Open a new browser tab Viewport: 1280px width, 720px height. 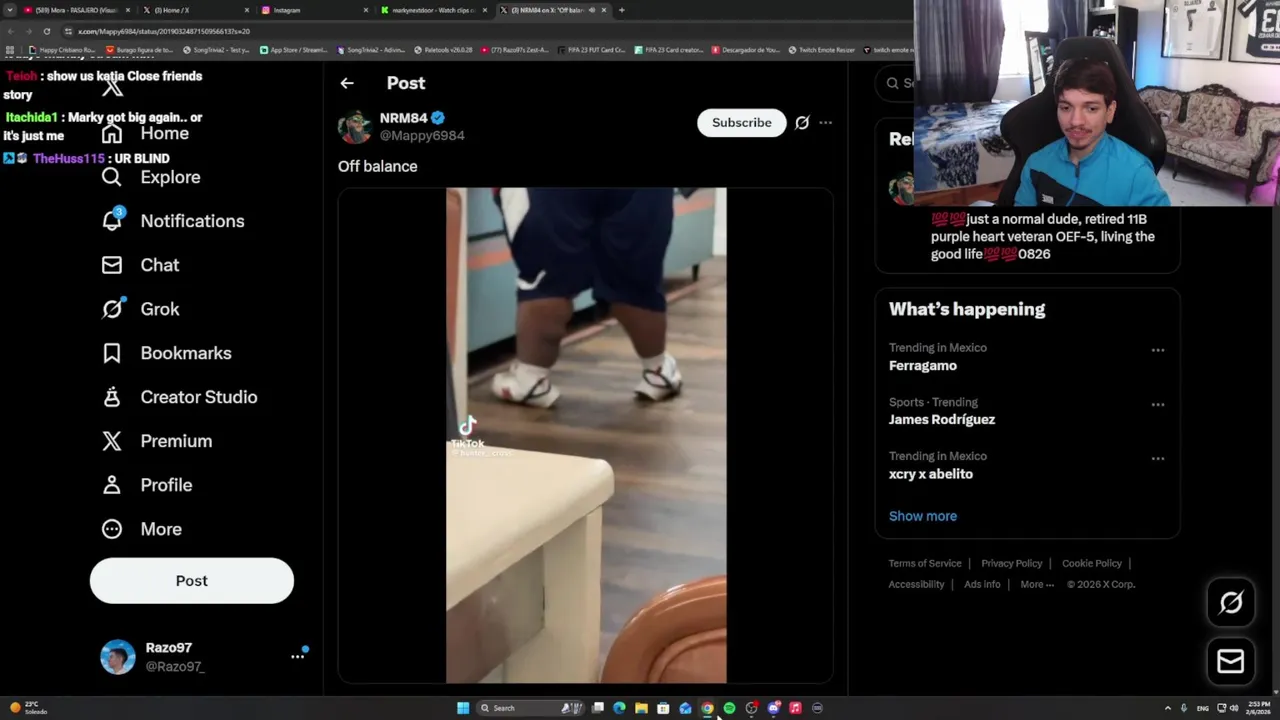click(x=622, y=10)
